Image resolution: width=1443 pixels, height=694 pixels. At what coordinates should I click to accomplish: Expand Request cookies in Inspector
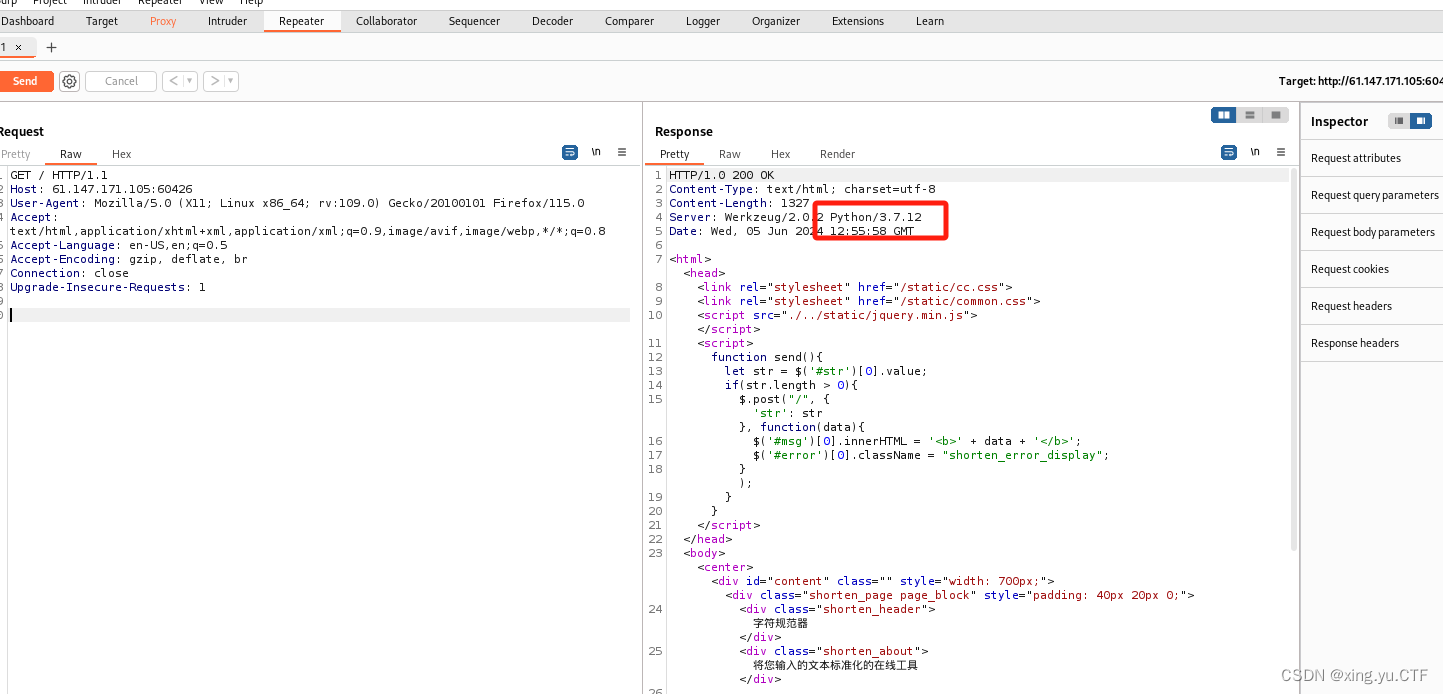click(1371, 269)
